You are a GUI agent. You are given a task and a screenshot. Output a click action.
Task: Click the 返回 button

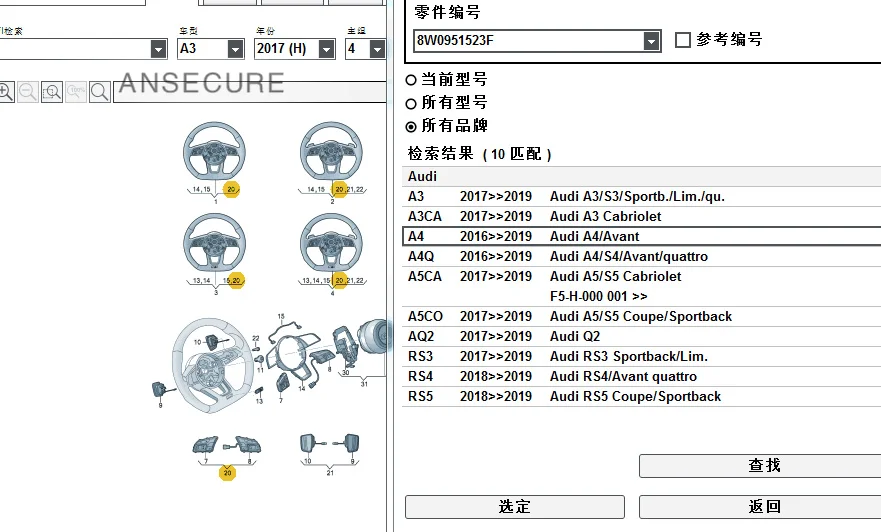760,507
